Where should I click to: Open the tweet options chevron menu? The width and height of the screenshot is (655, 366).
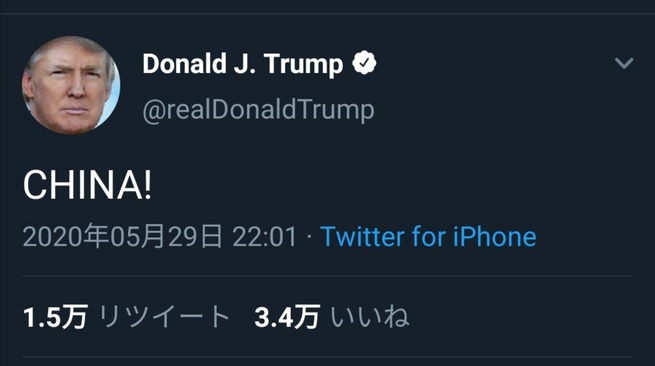pos(624,63)
